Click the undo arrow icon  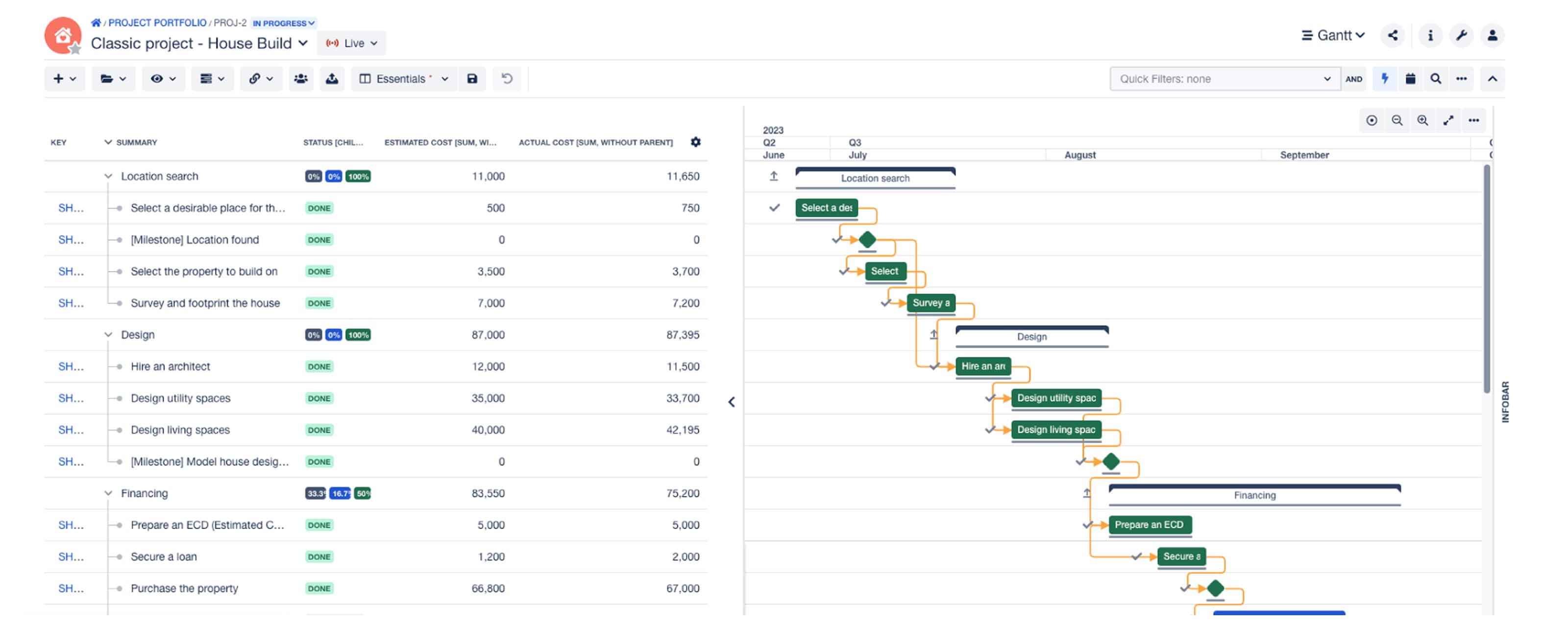coord(507,78)
